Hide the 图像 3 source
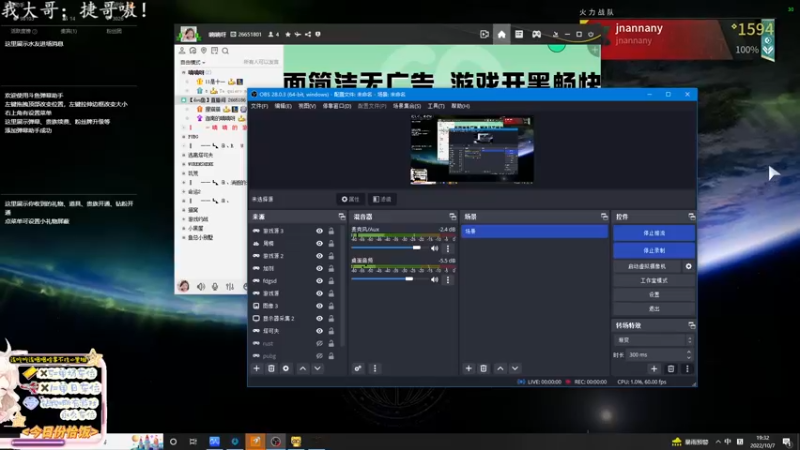The width and height of the screenshot is (800, 450). 319,306
